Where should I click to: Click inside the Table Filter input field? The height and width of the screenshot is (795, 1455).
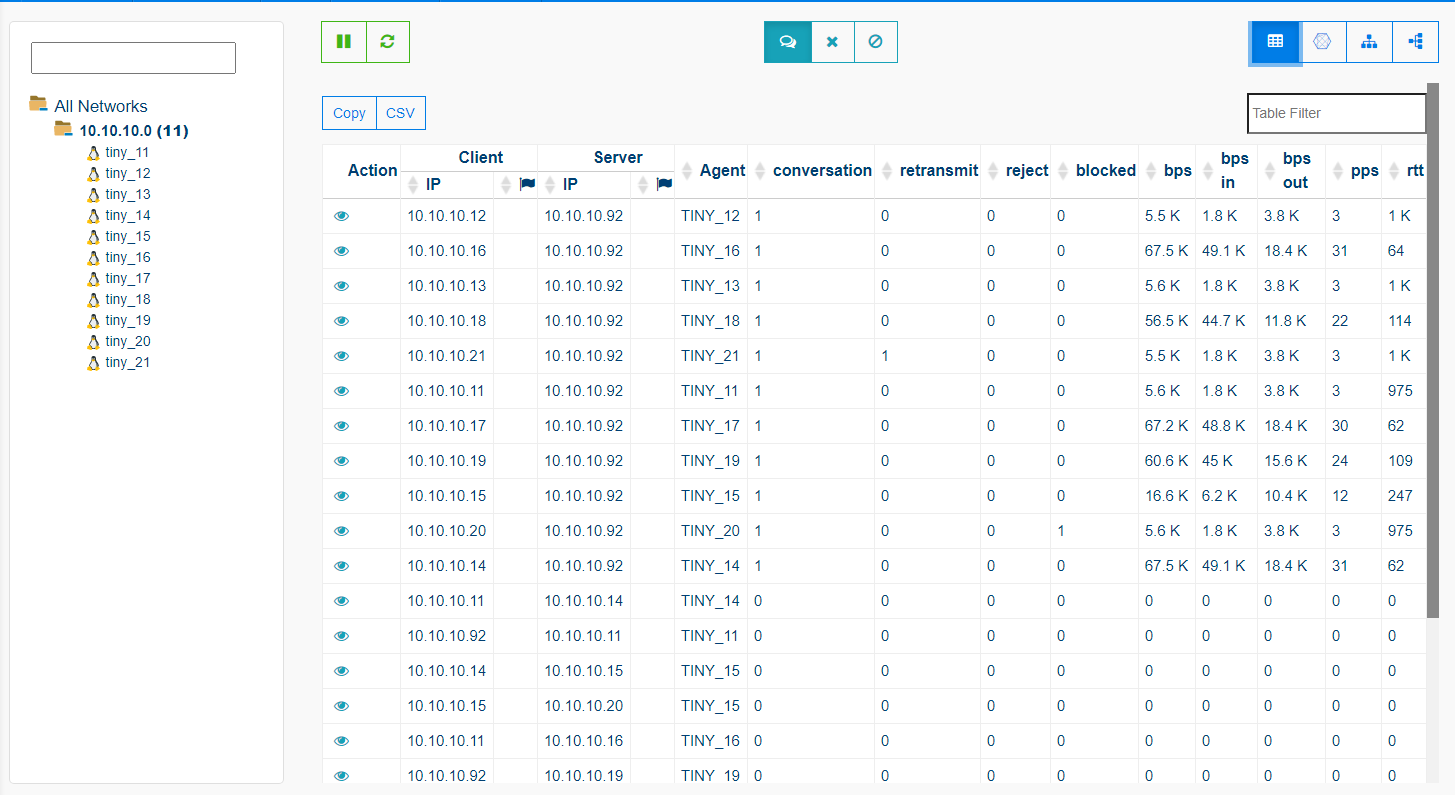[x=1336, y=113]
